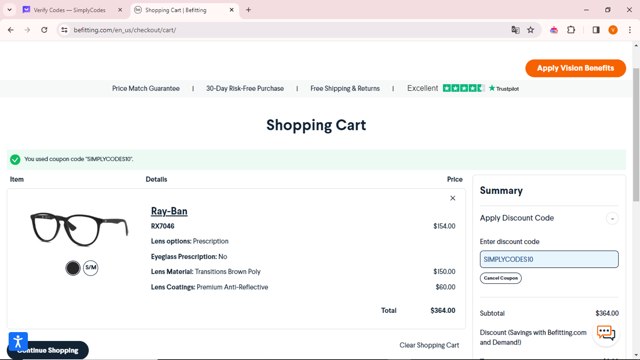Toggle the browser side panel
Image resolution: width=640 pixels, height=360 pixels.
pos(596,30)
